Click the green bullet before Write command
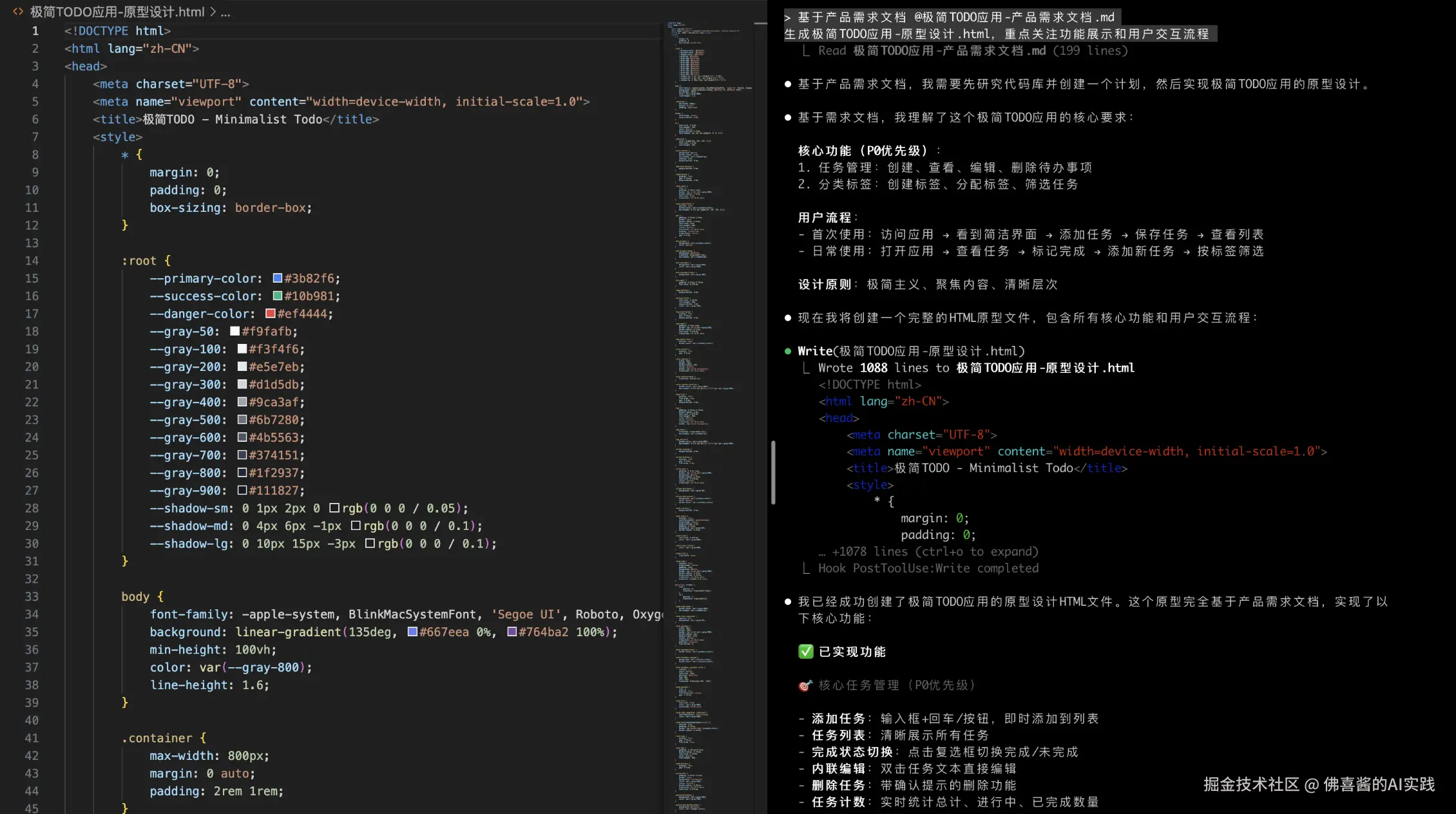The height and width of the screenshot is (814, 1456). coord(788,351)
